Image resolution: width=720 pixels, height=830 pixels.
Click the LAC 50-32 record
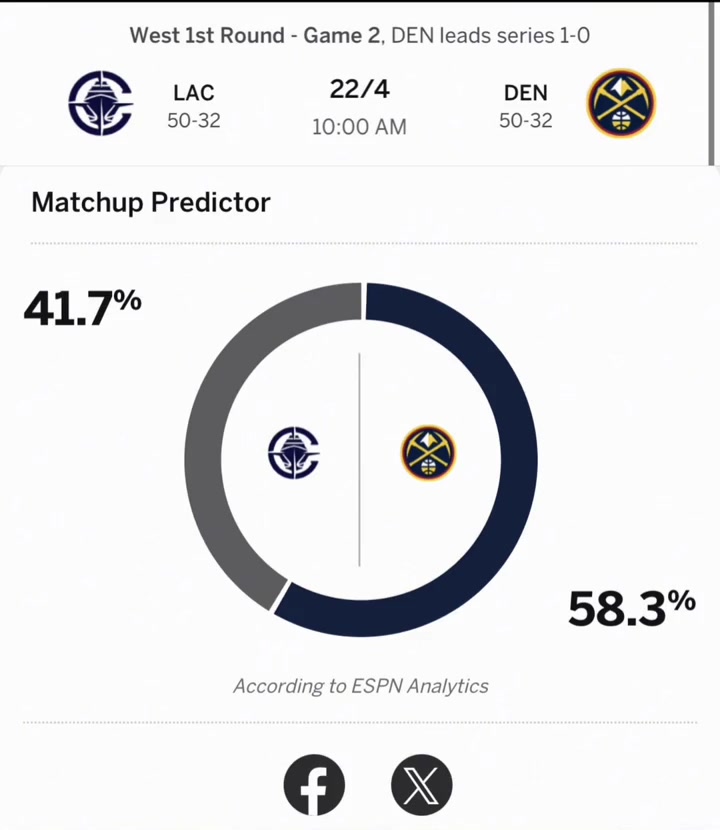click(x=194, y=121)
